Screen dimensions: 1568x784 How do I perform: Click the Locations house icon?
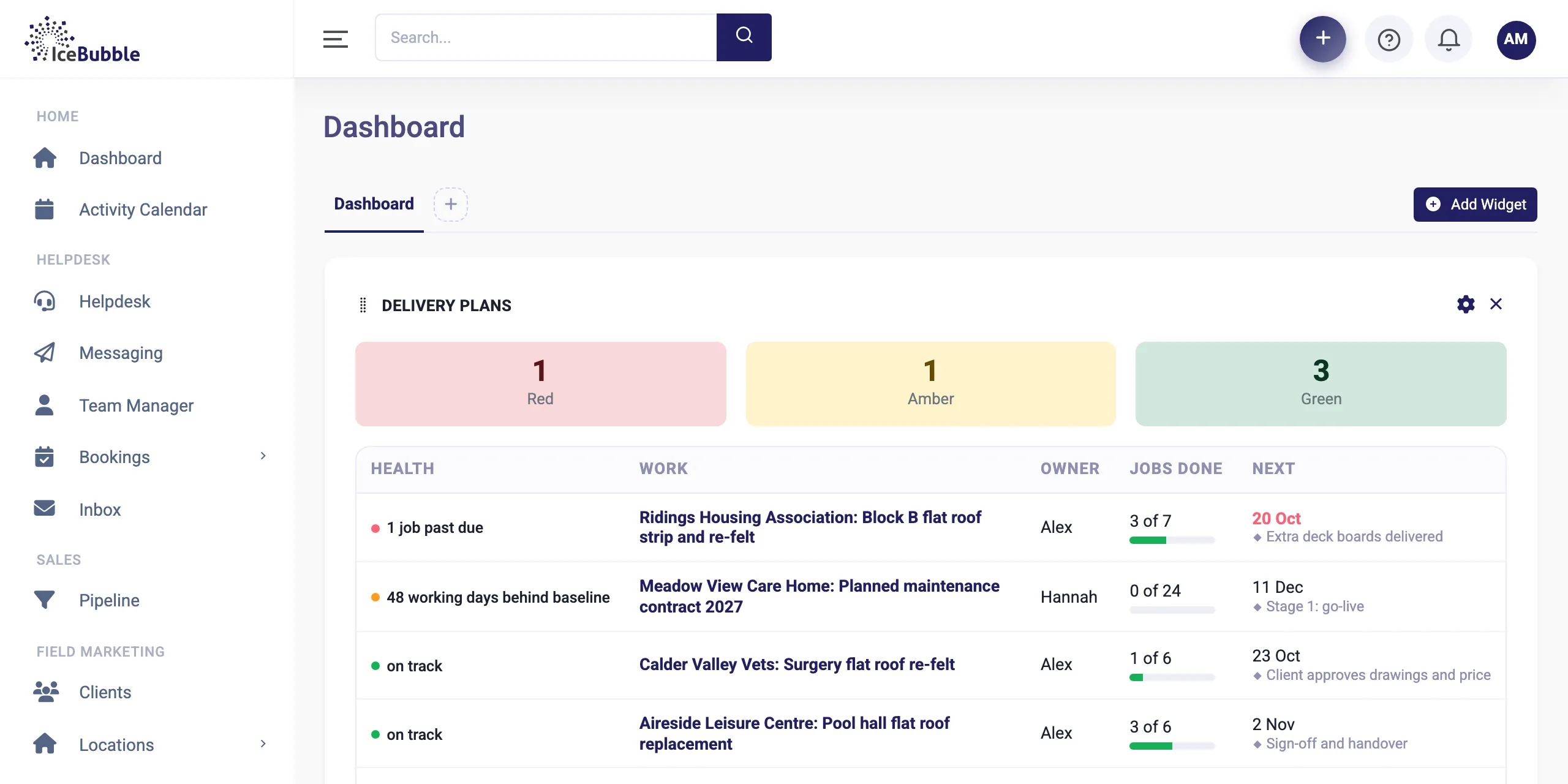tap(45, 744)
